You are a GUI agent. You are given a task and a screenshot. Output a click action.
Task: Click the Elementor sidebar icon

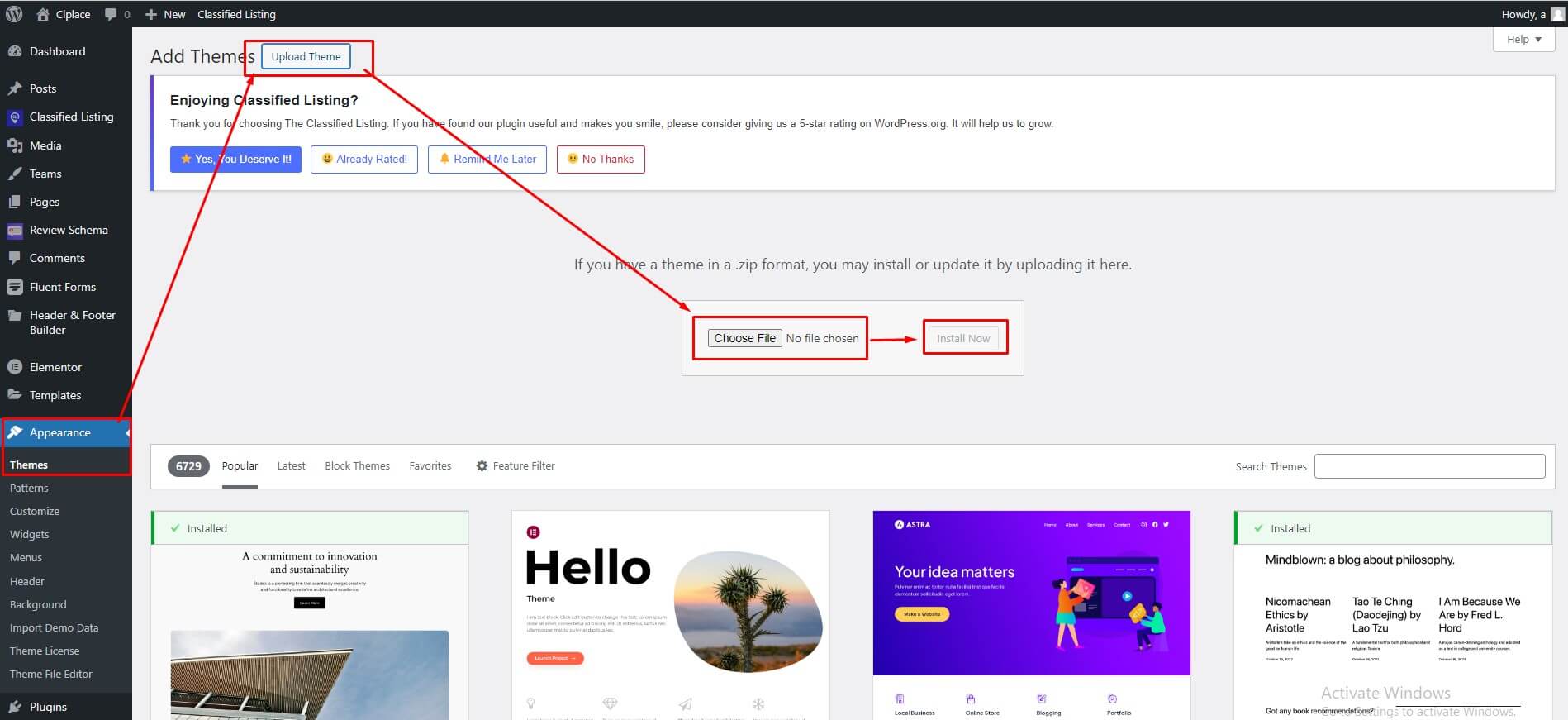tap(15, 367)
